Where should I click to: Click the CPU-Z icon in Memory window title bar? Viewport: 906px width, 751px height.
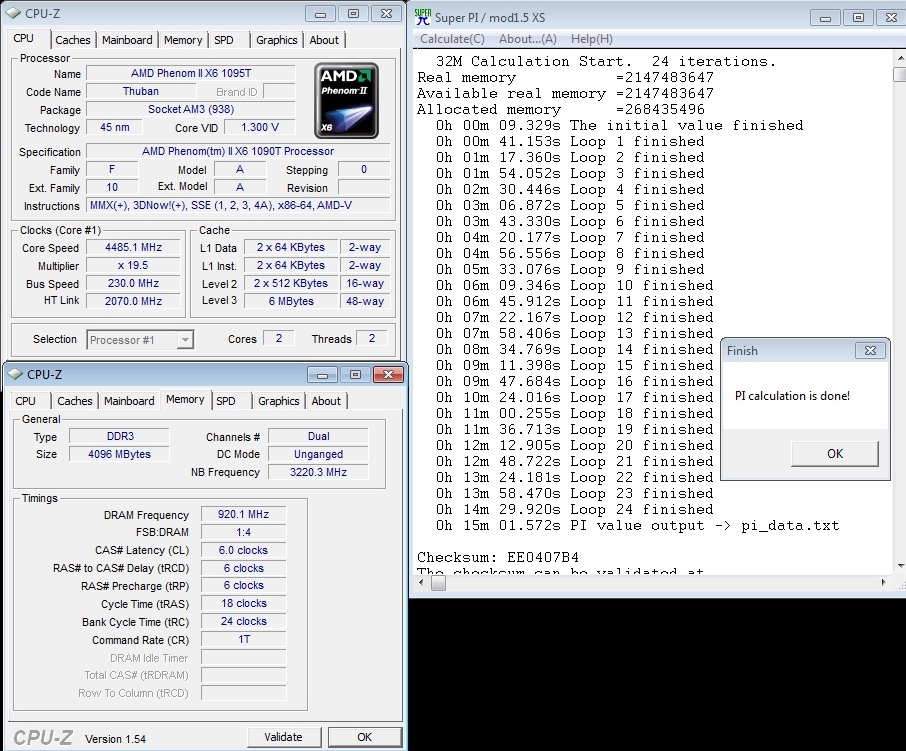click(x=14, y=374)
